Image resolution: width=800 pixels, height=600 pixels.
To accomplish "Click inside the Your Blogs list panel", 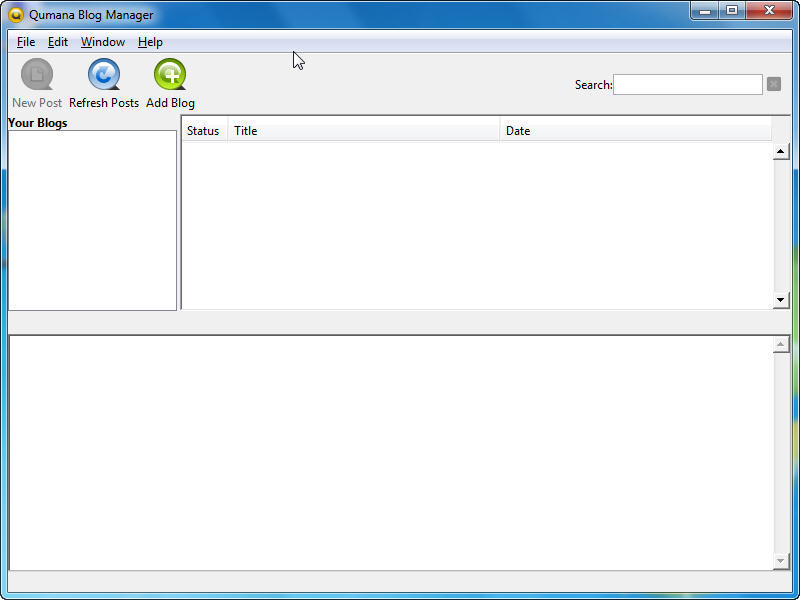I will click(x=92, y=220).
